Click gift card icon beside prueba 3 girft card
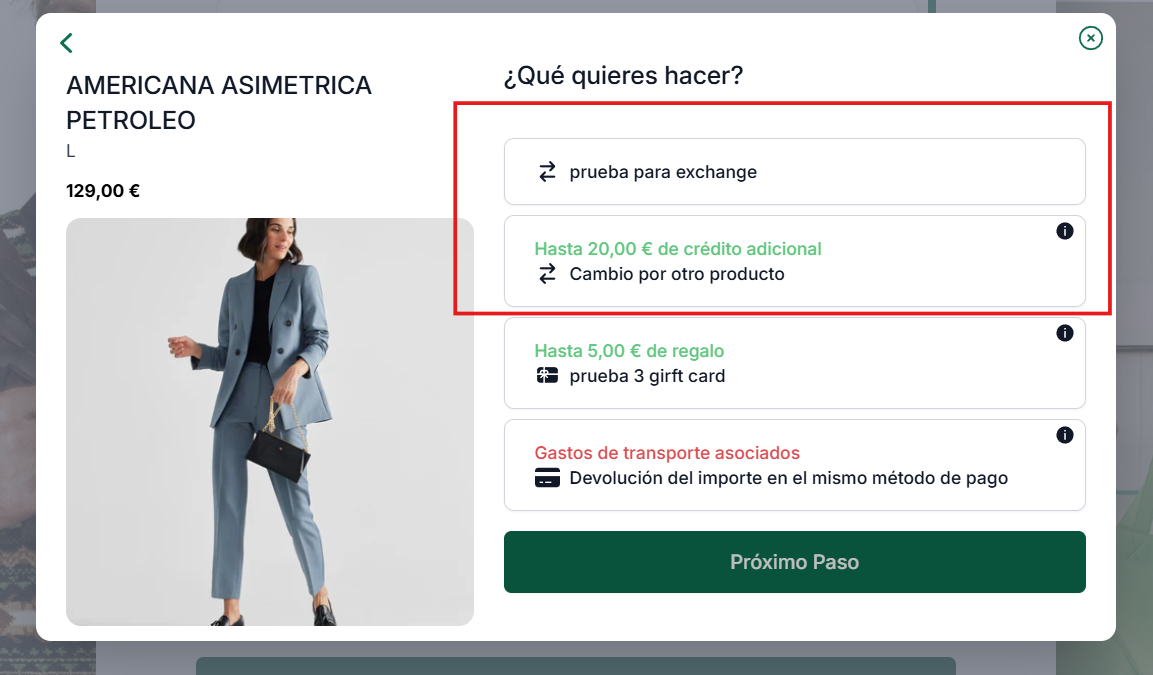 (x=547, y=376)
